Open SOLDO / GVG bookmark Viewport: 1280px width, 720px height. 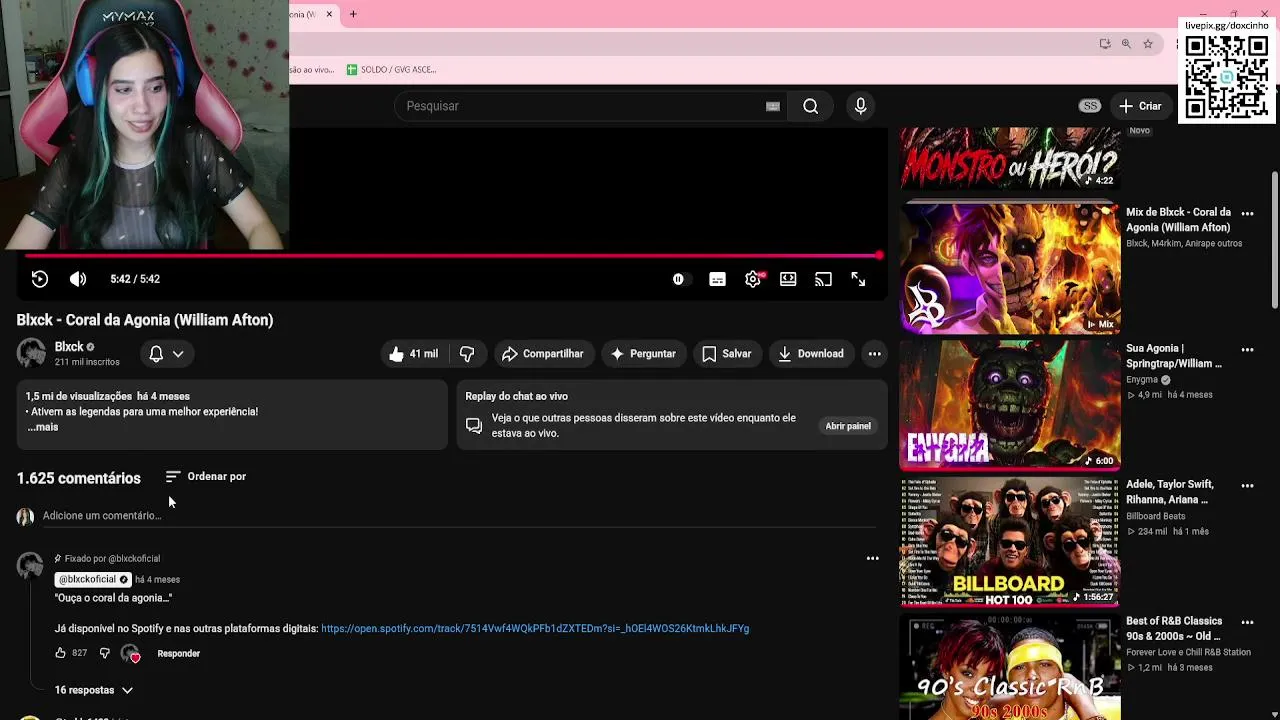coord(391,70)
